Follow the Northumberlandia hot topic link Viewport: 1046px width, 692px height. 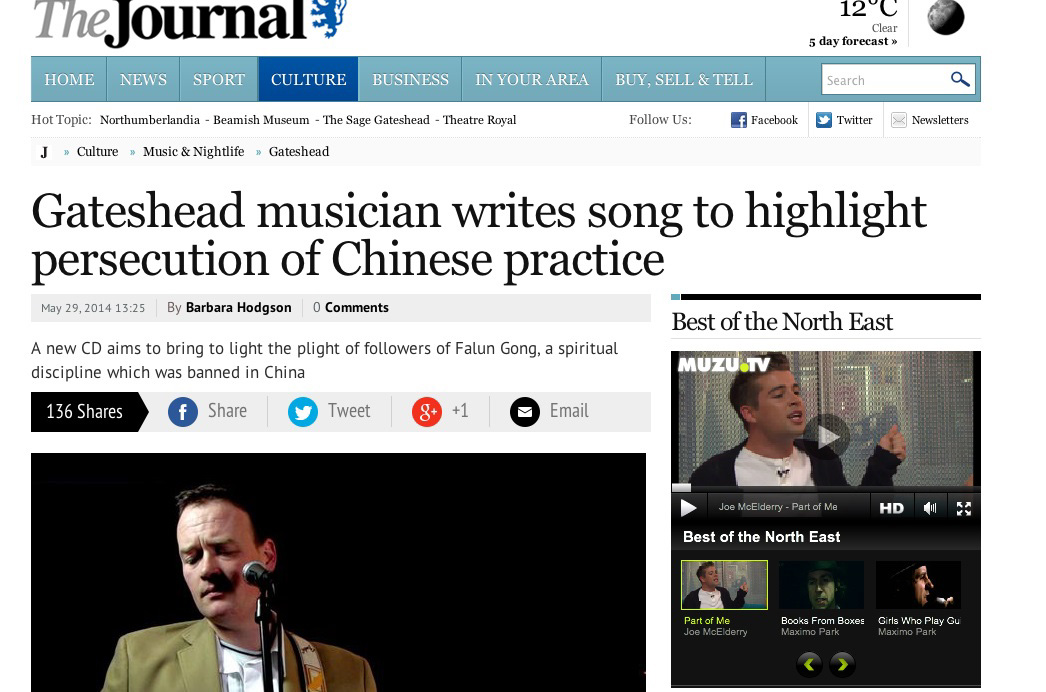pos(150,120)
